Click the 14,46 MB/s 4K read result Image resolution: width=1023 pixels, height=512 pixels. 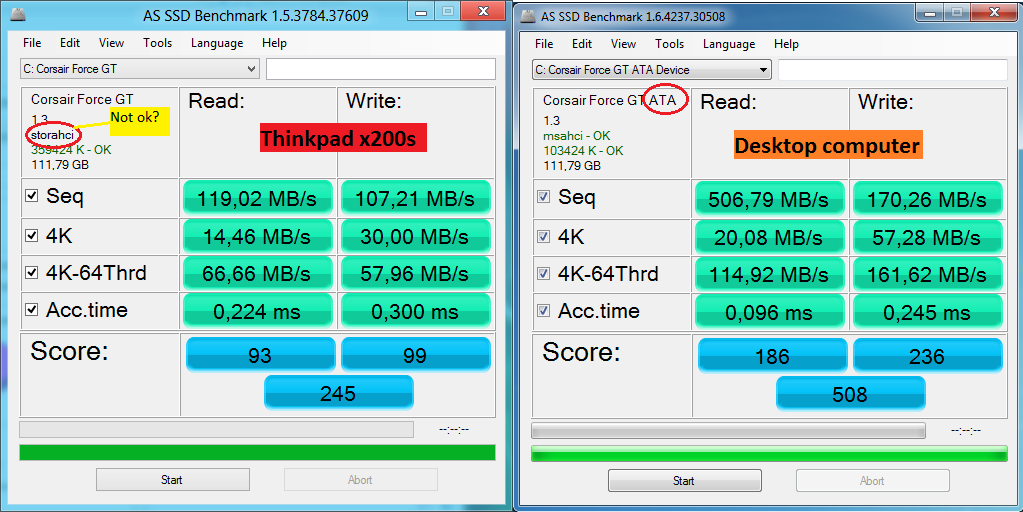[x=258, y=236]
